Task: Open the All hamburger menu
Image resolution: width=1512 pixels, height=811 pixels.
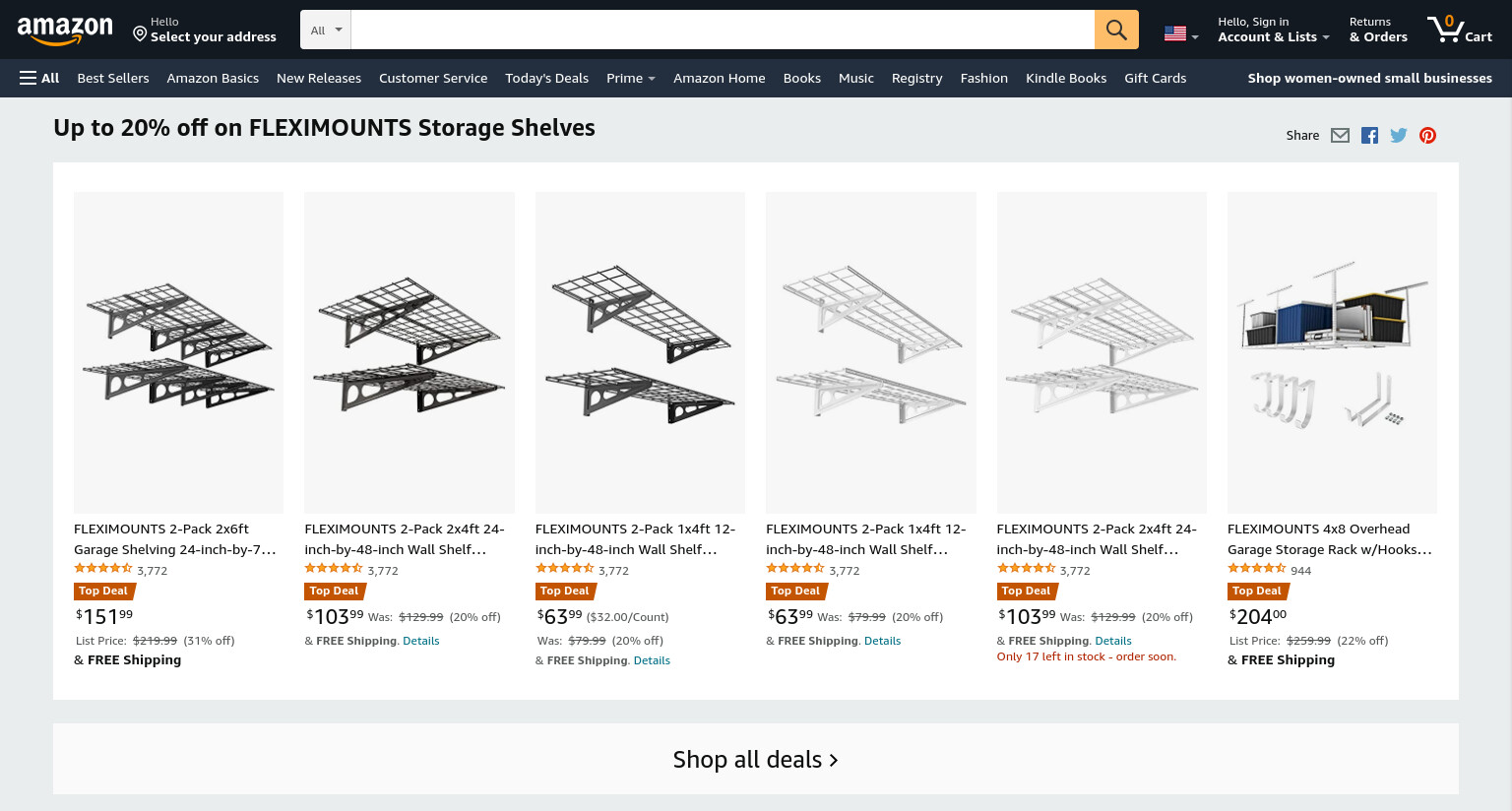Action: (39, 78)
